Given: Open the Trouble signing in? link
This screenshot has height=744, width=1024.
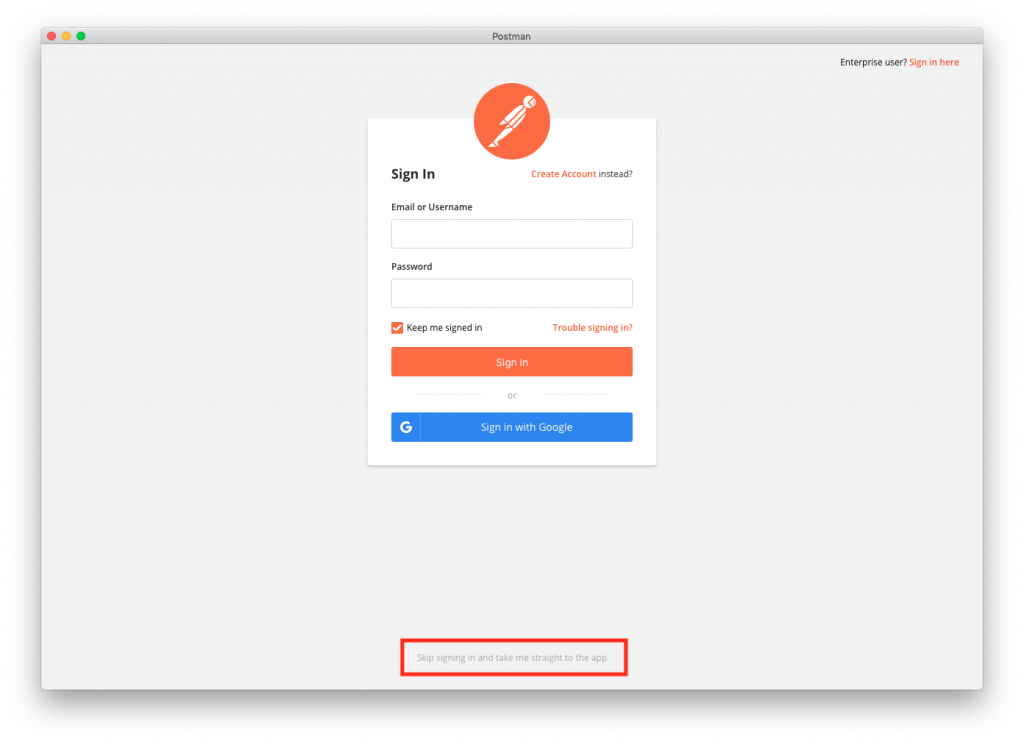Looking at the screenshot, I should click(592, 328).
